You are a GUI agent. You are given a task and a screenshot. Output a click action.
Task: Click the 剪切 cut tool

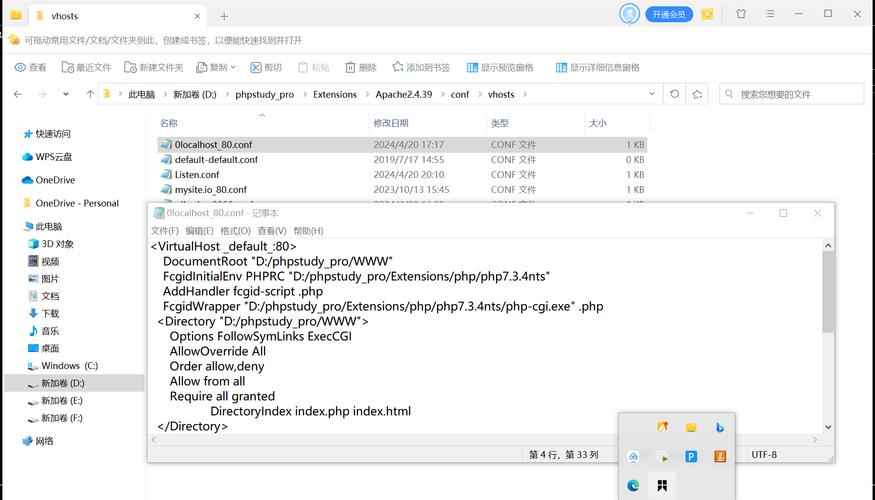(x=266, y=67)
